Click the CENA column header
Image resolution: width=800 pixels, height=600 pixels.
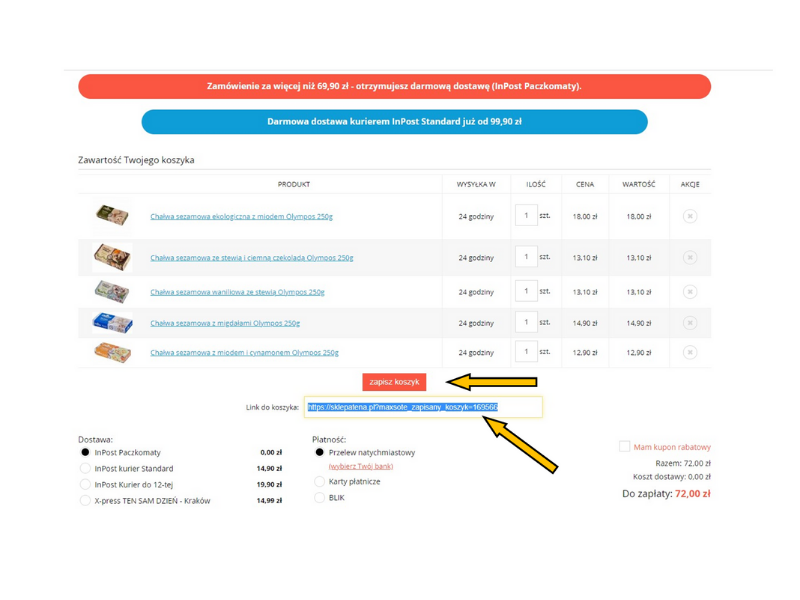(x=585, y=184)
